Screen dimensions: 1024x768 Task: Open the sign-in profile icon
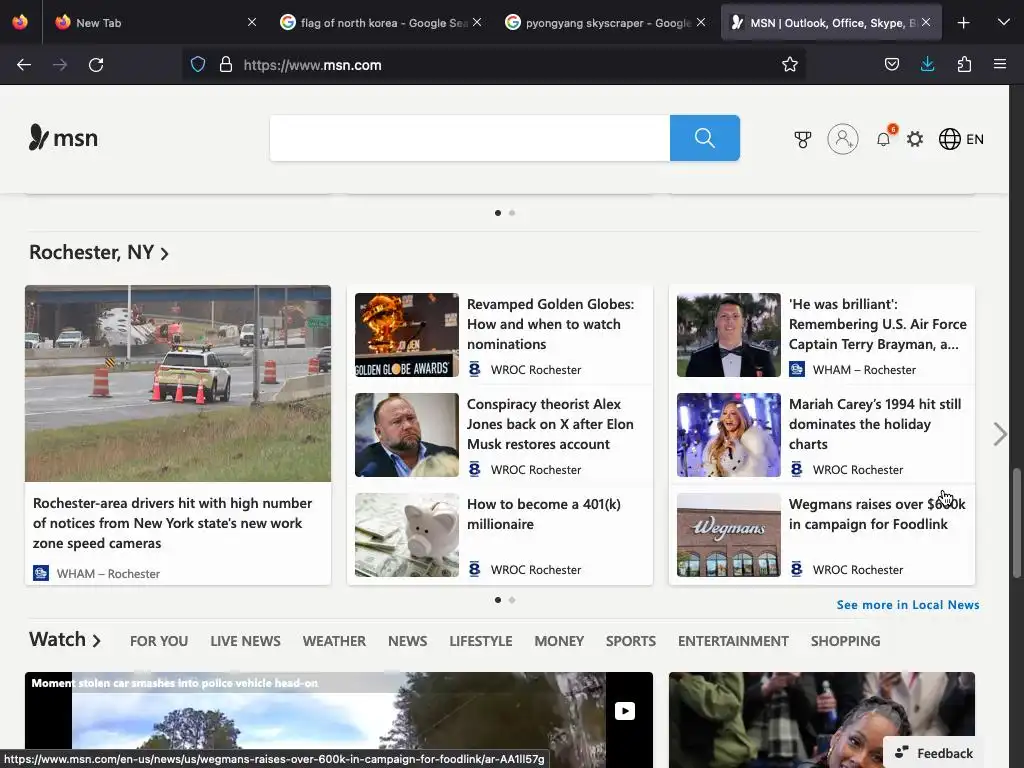tap(843, 139)
